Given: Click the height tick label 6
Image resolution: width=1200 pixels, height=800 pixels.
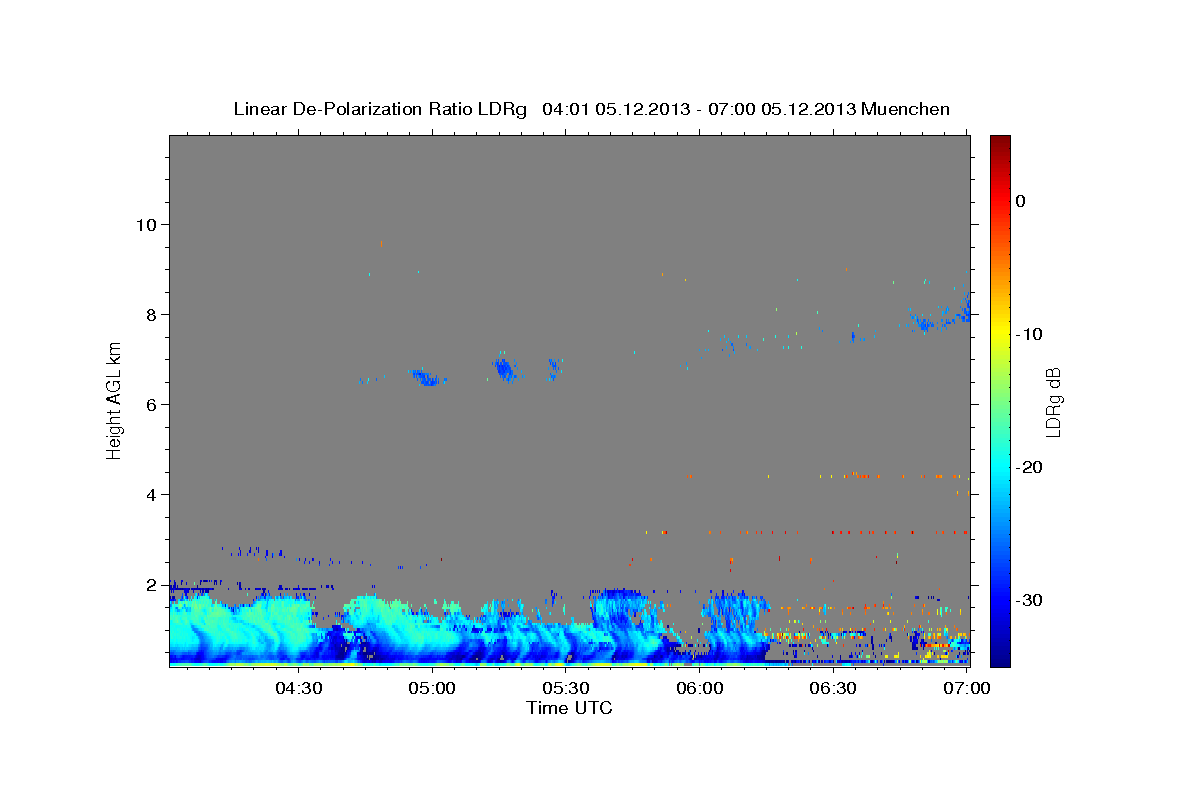Looking at the screenshot, I should (x=152, y=404).
